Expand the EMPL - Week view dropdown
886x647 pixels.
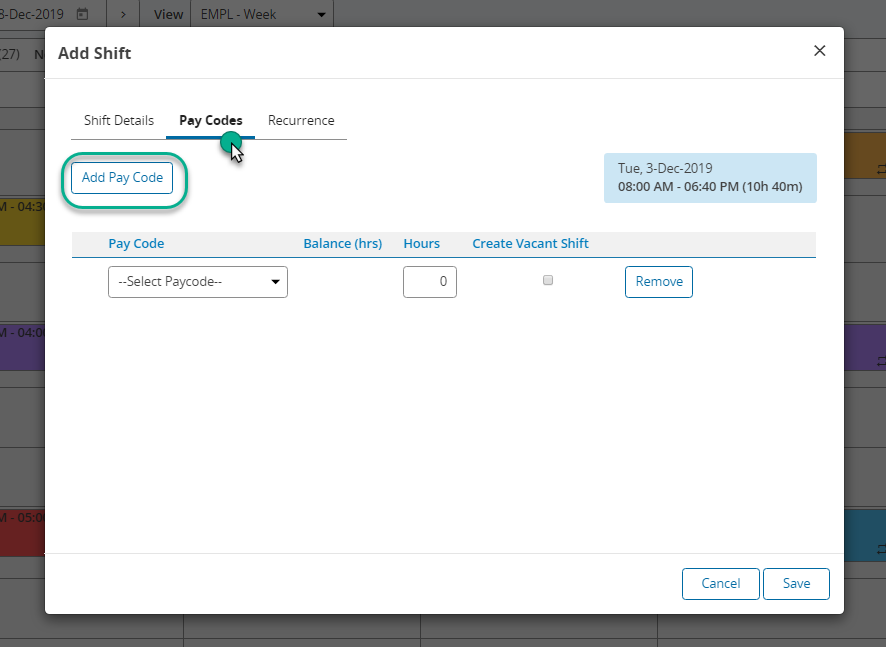tap(262, 14)
